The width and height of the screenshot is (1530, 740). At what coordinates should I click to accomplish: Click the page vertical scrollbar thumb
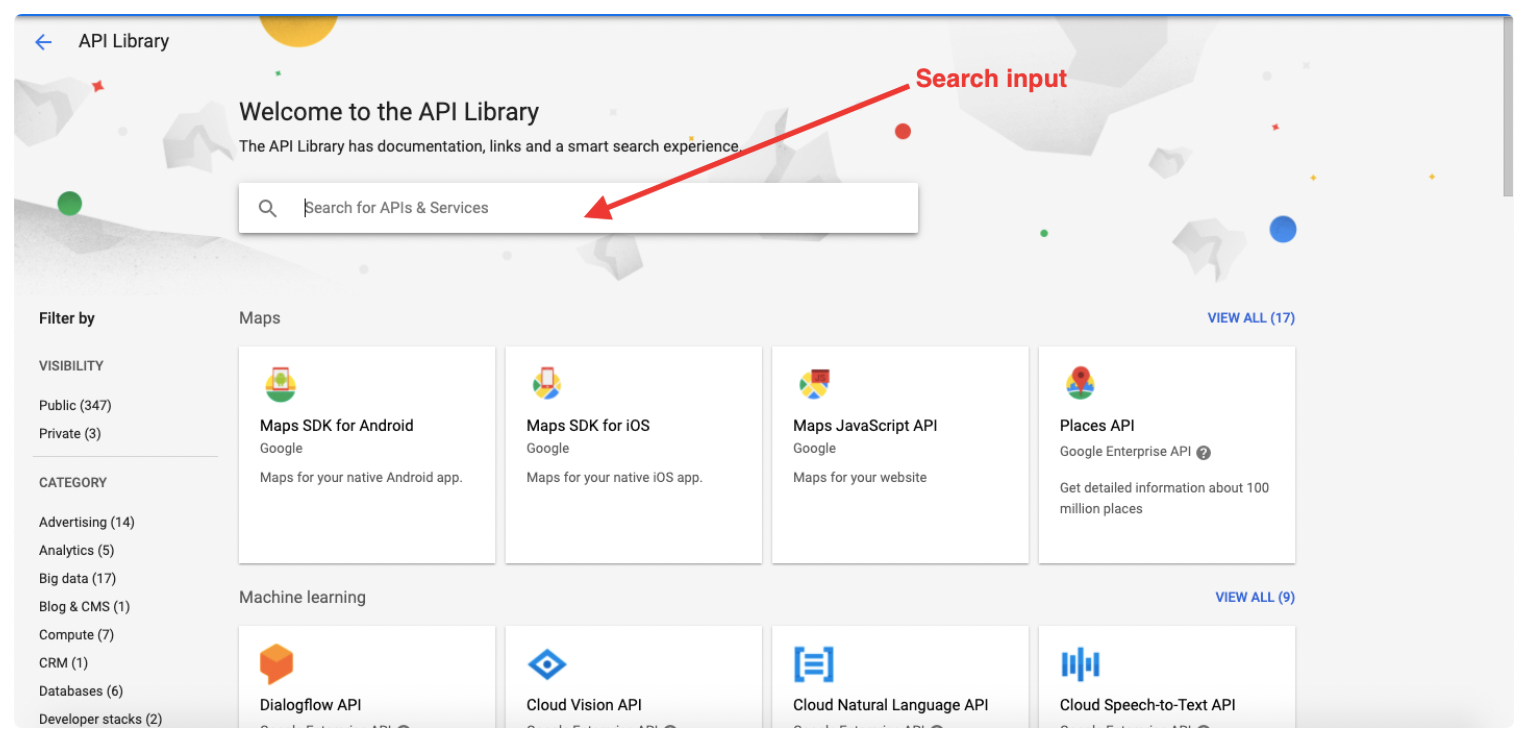[1508, 107]
